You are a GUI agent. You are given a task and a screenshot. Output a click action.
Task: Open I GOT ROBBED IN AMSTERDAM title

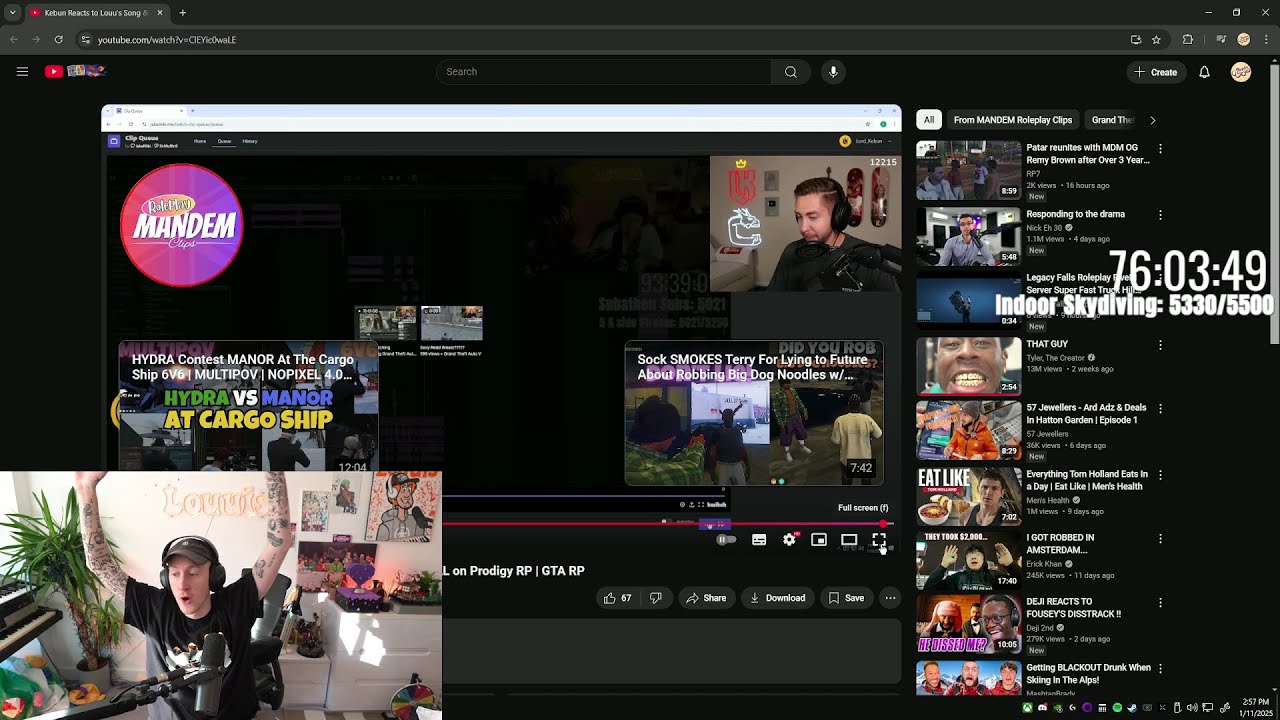click(1060, 544)
